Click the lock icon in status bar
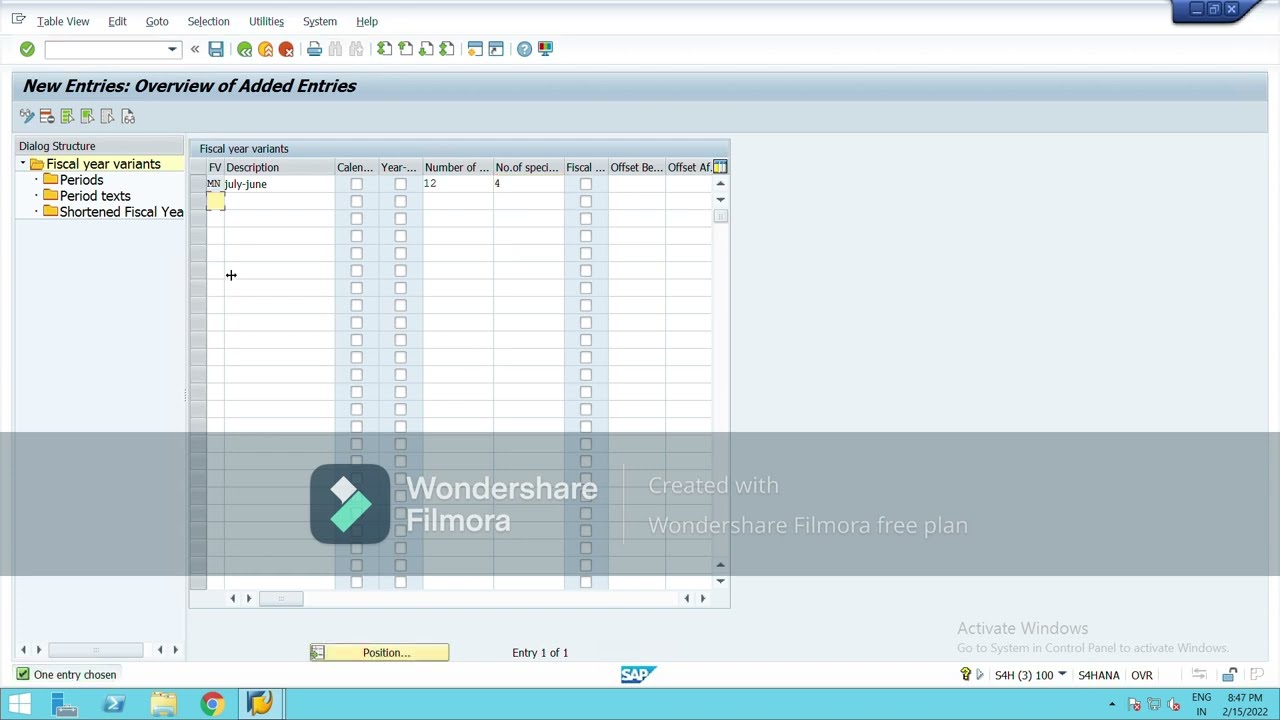Screen dimensions: 1280x720 tap(1230, 675)
